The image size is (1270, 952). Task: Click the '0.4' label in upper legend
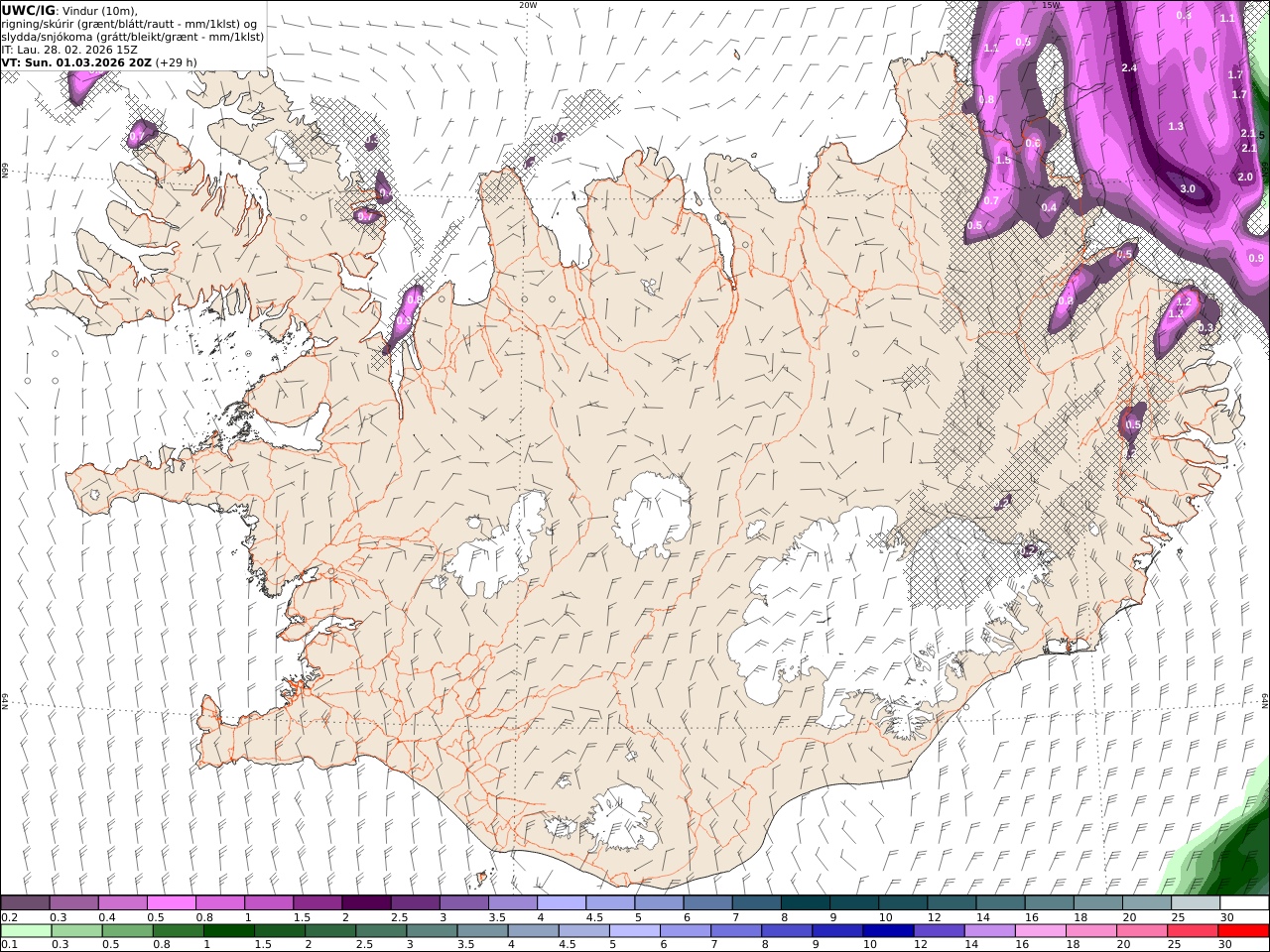(x=107, y=917)
